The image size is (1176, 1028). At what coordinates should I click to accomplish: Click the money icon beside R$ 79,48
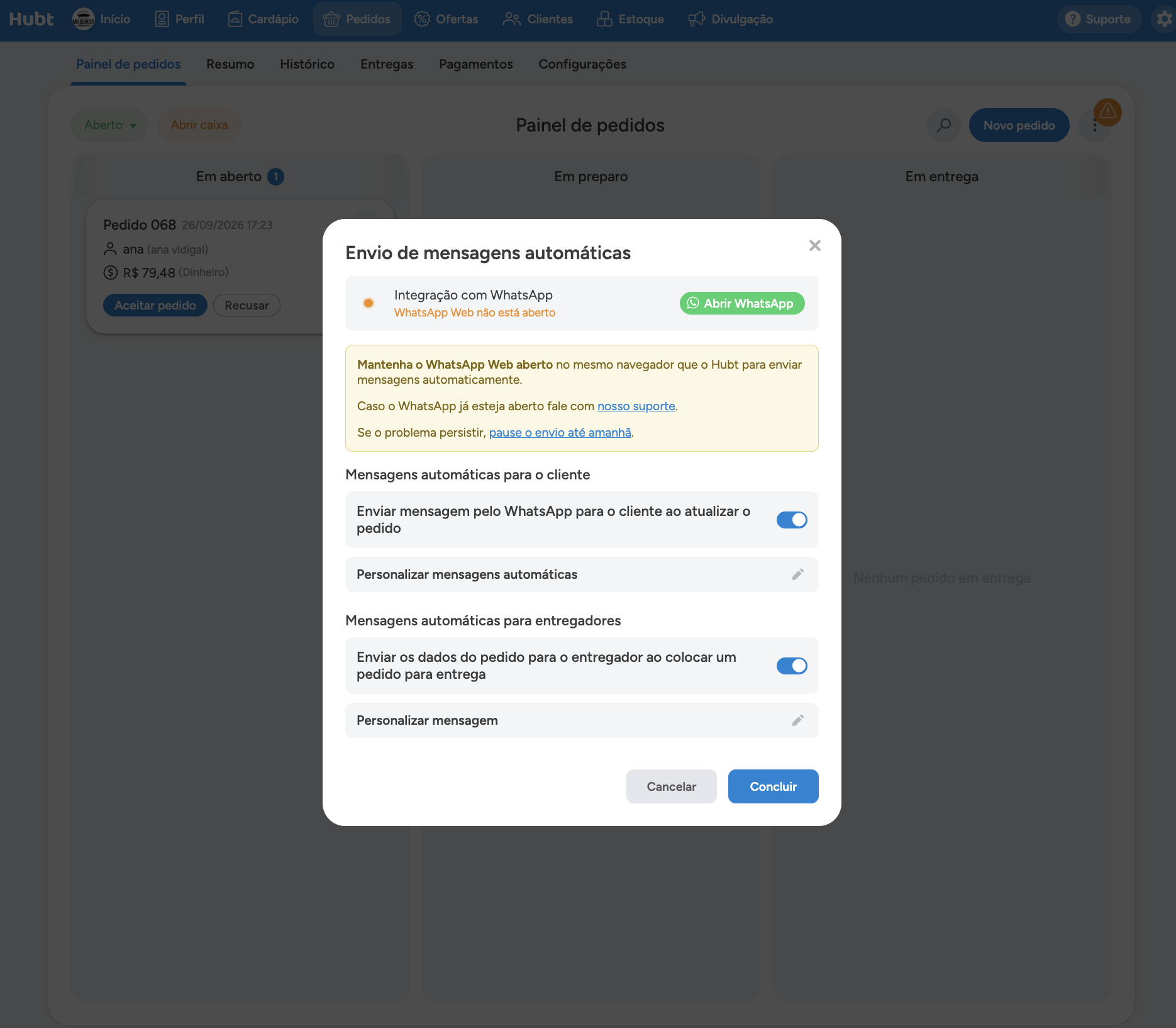[111, 272]
